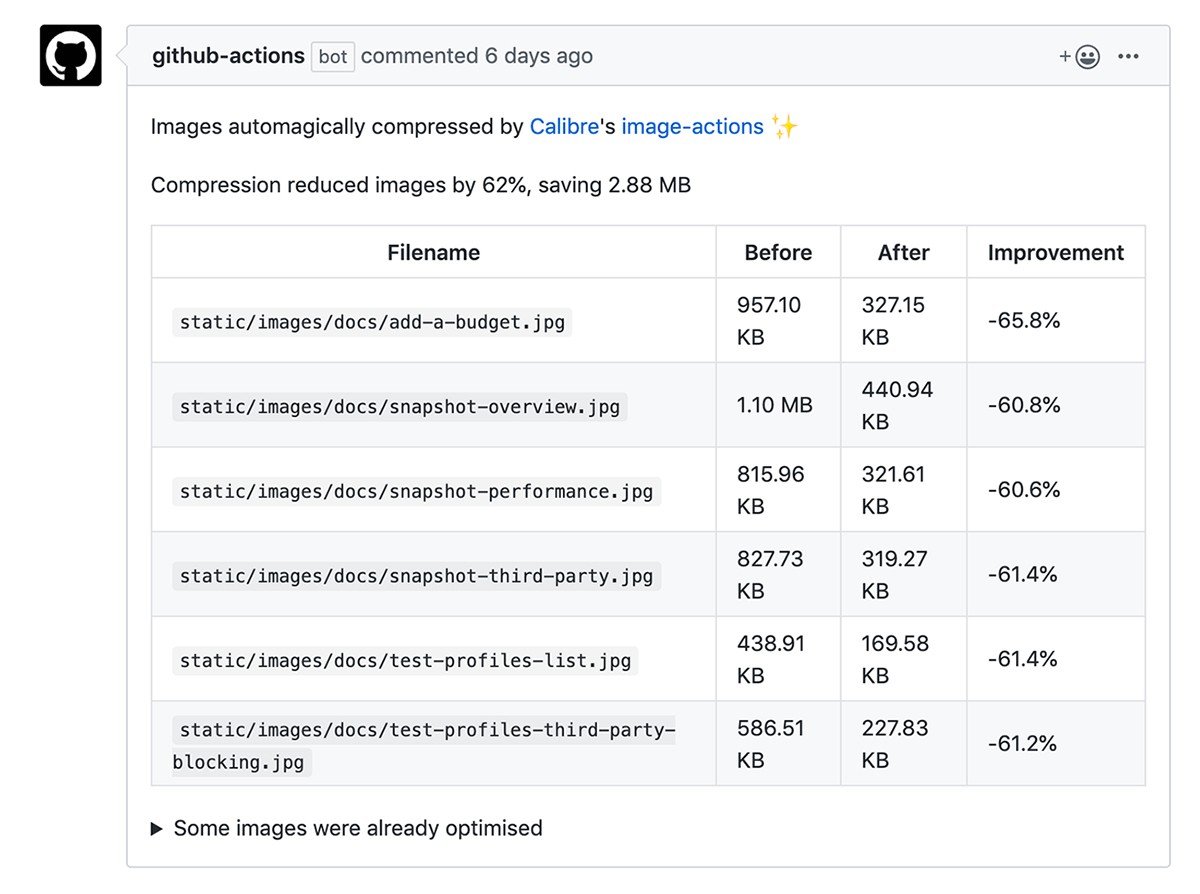1200x894 pixels.
Task: Open the Calibre link
Action: [564, 126]
